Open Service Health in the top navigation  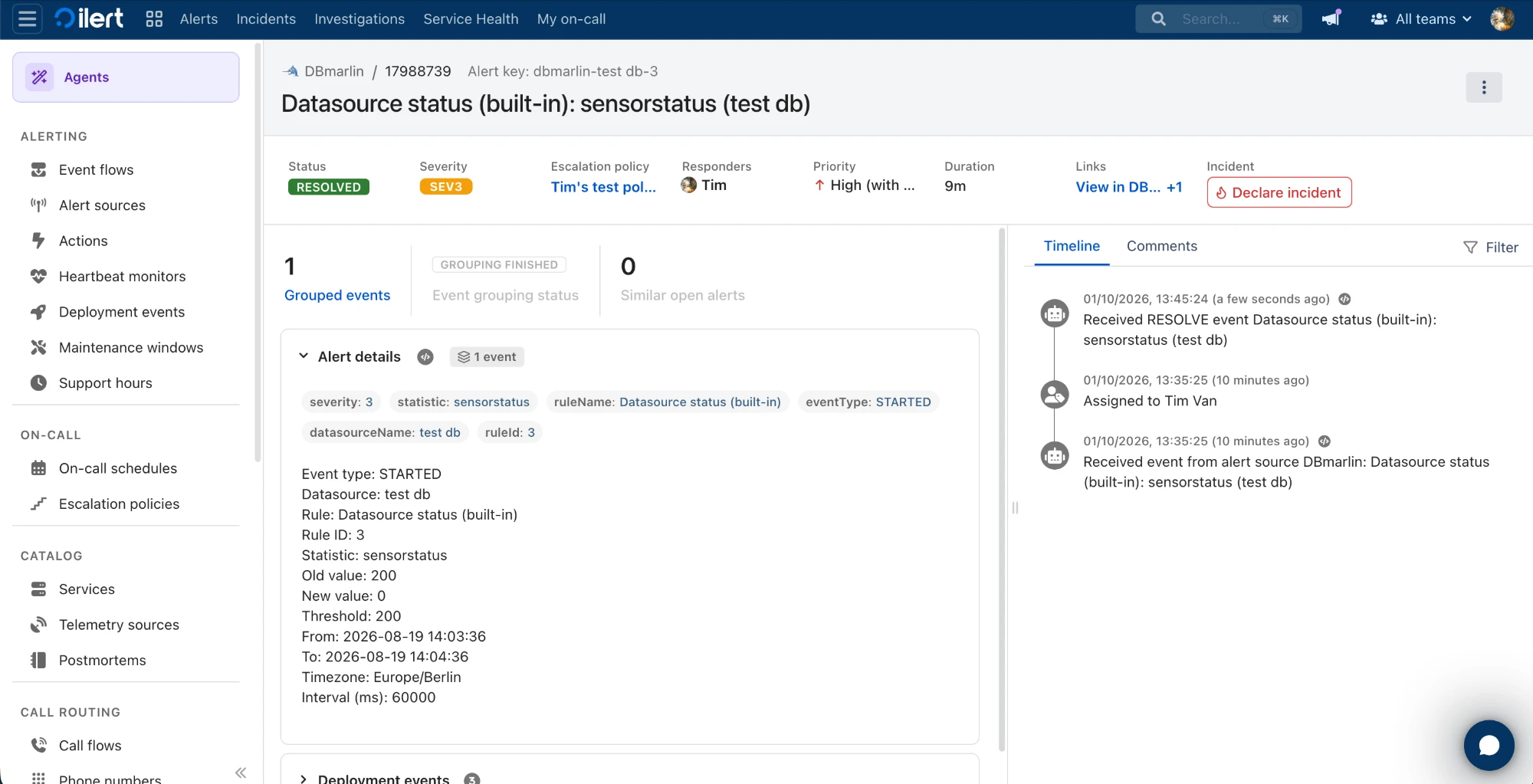pyautogui.click(x=471, y=19)
